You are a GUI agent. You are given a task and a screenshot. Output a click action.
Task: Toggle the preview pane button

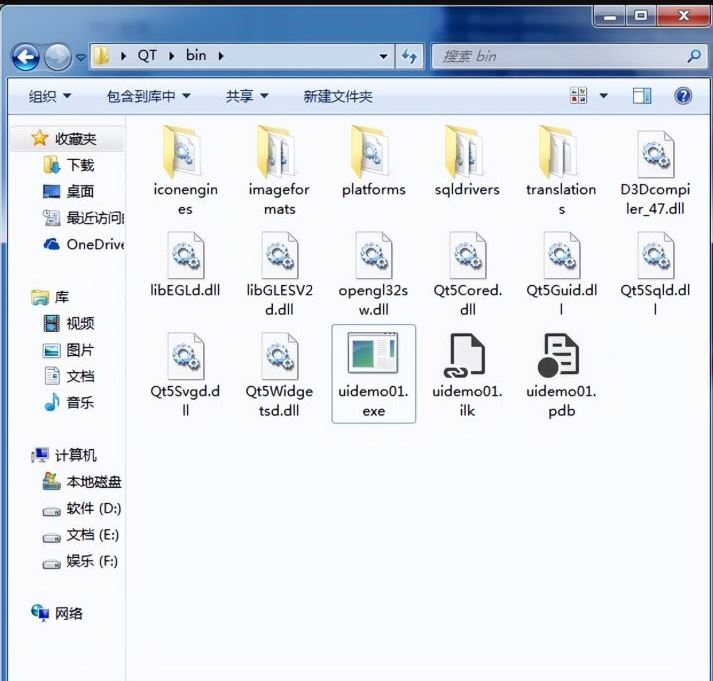[x=642, y=96]
